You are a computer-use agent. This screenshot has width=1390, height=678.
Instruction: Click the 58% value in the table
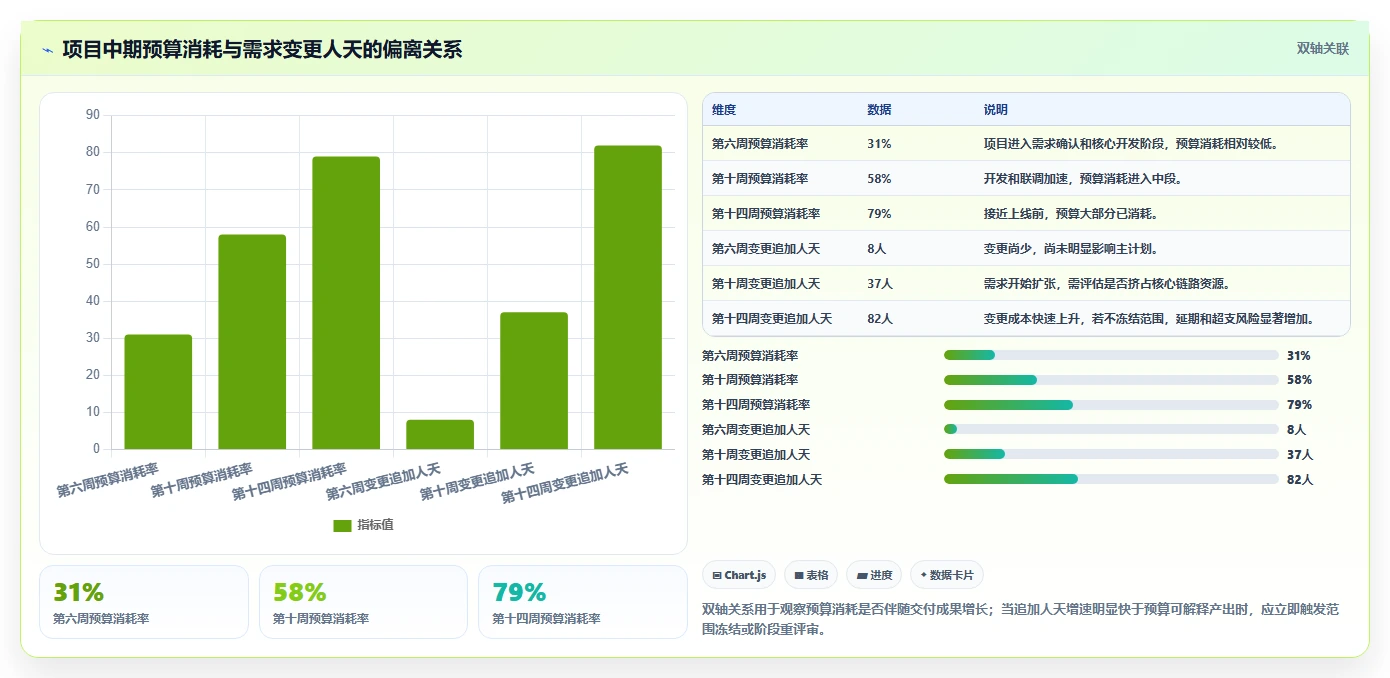[879, 179]
